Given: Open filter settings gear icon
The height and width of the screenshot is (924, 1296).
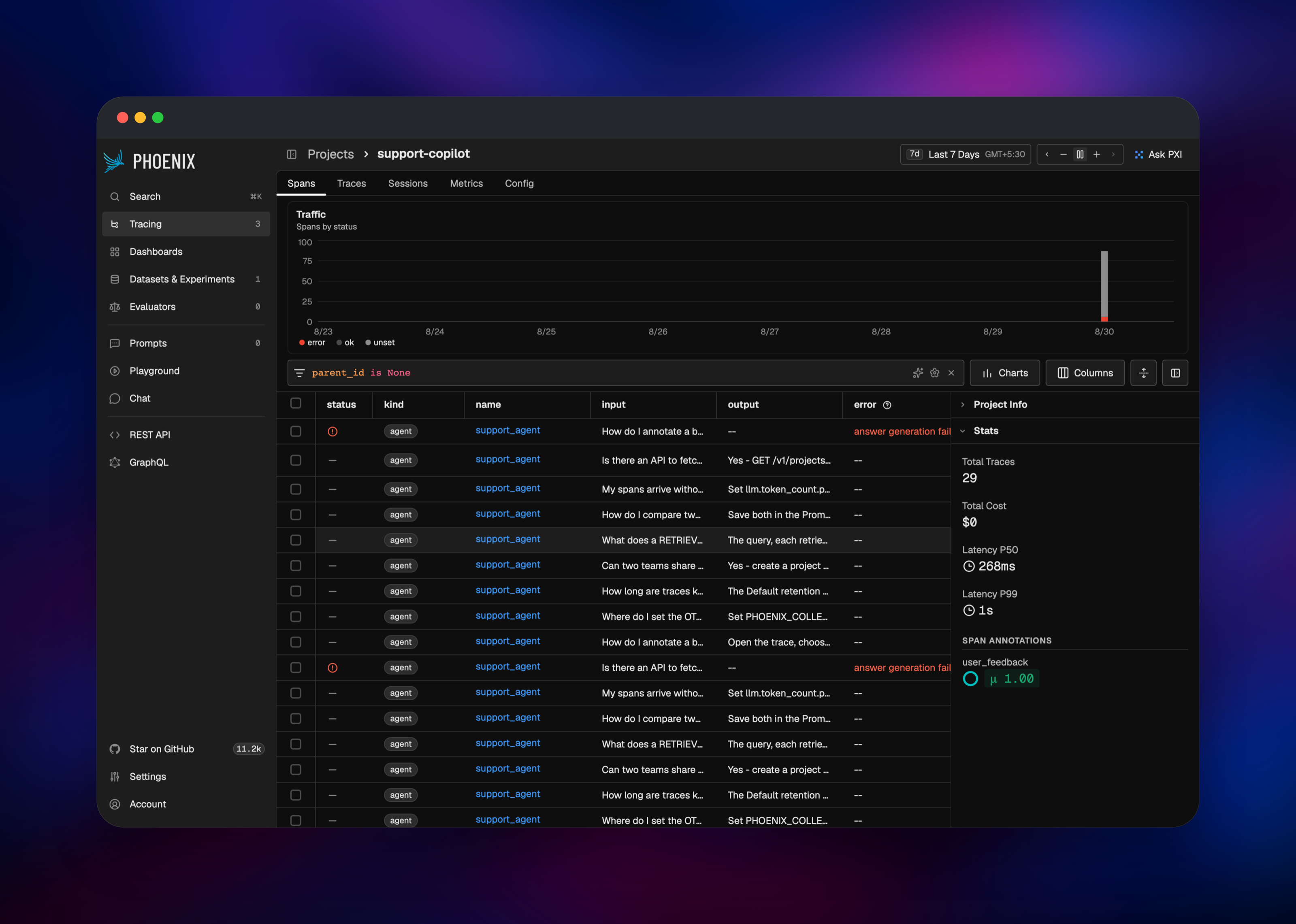Looking at the screenshot, I should tap(935, 373).
